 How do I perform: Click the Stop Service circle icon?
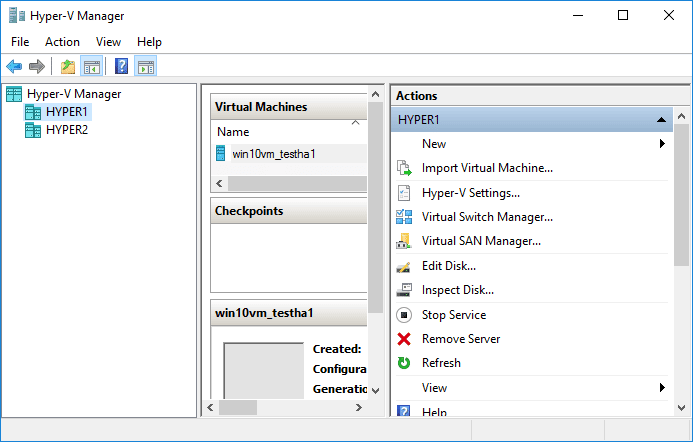(x=404, y=315)
